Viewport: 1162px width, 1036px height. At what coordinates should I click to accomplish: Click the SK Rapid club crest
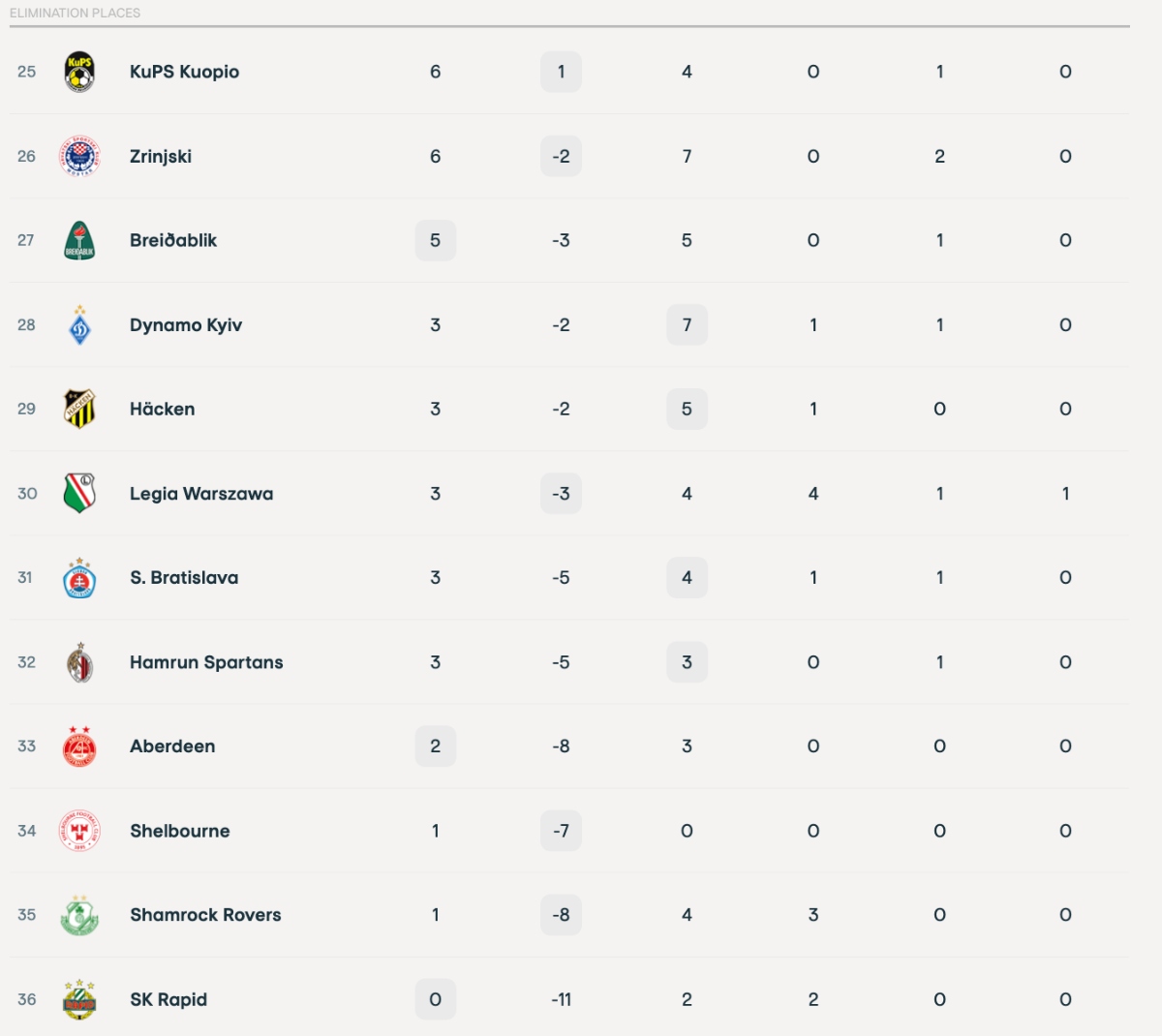click(x=80, y=999)
